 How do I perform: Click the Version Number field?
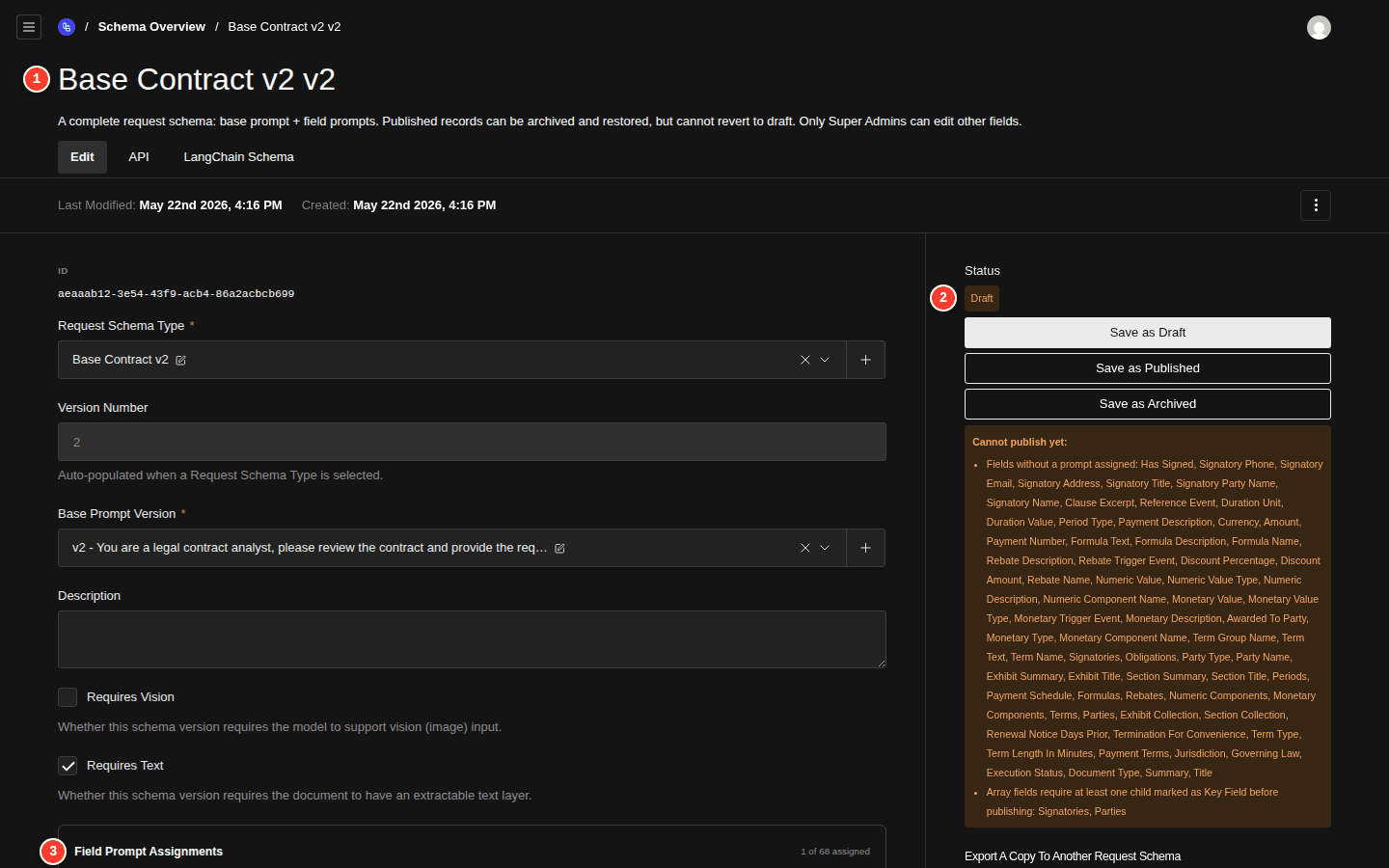(x=472, y=442)
